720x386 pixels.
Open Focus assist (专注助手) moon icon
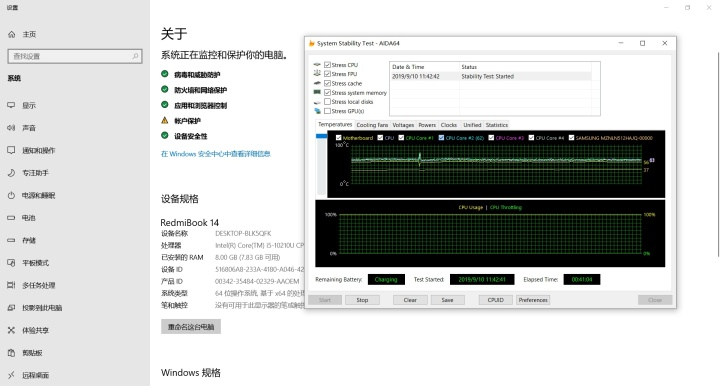point(11,173)
